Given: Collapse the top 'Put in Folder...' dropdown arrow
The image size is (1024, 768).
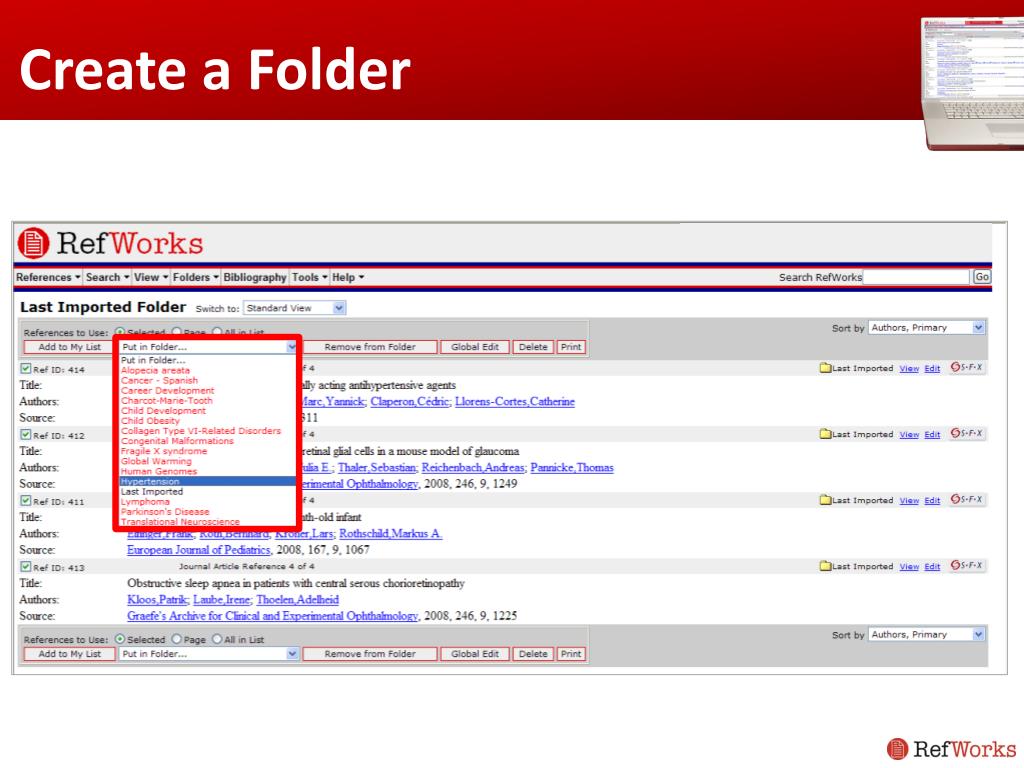Looking at the screenshot, I should 291,347.
